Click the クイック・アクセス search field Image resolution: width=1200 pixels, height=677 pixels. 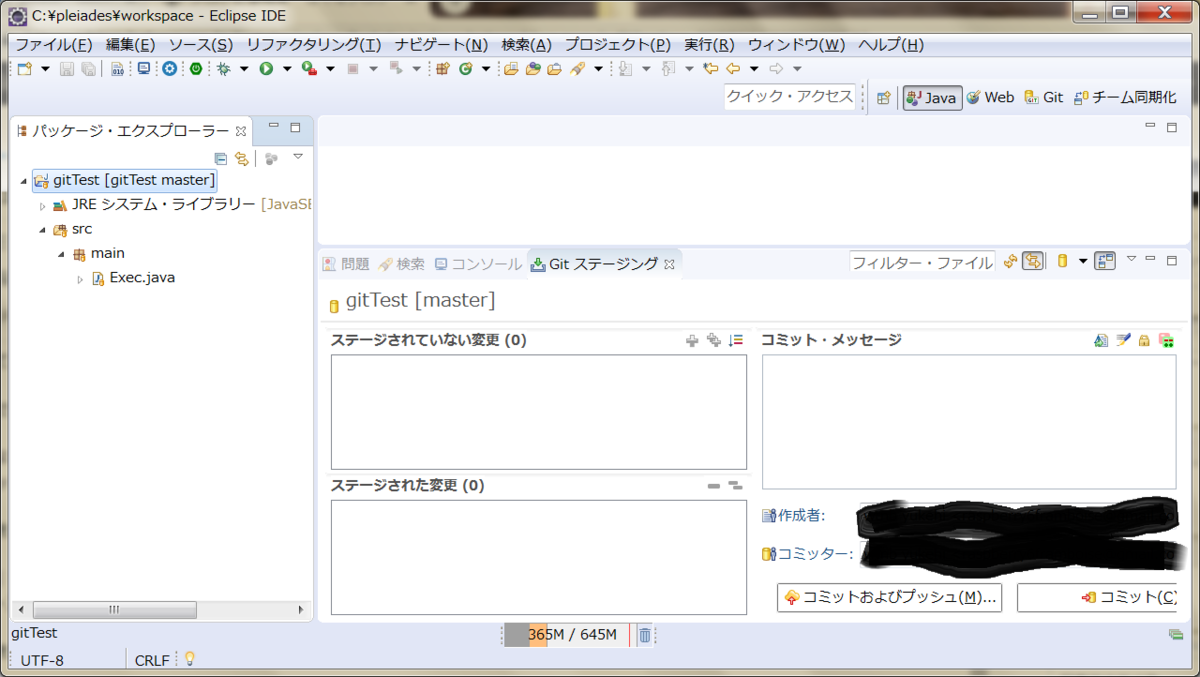pos(790,97)
